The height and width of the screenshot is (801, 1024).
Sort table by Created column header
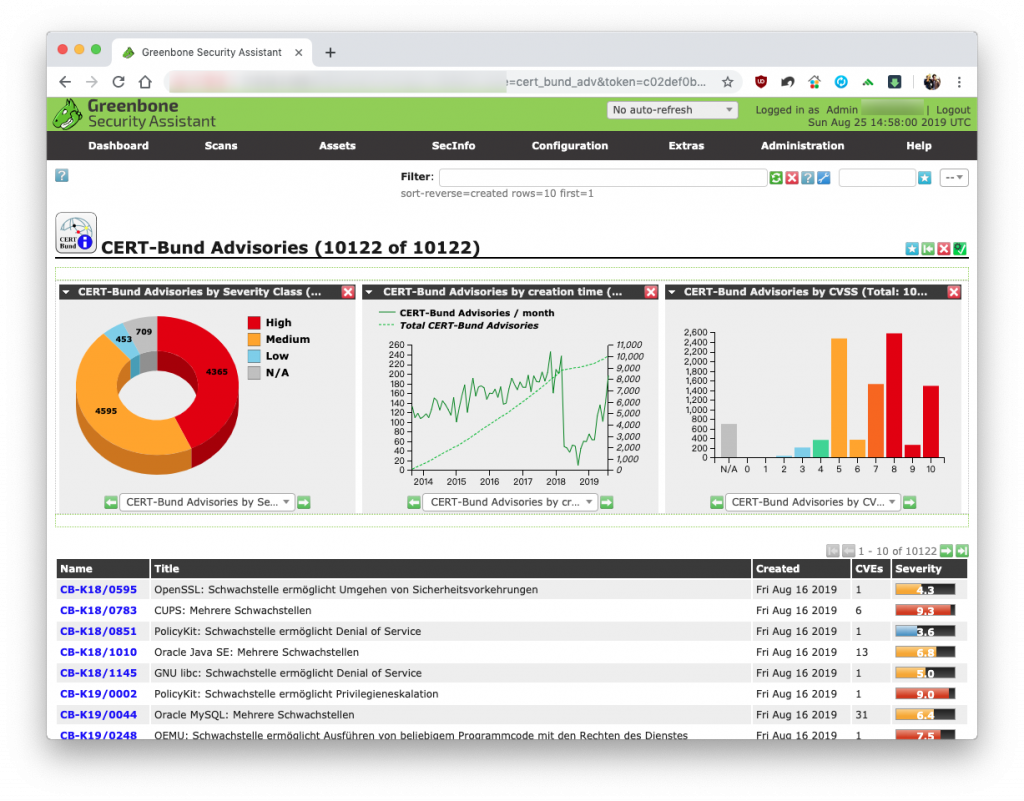click(x=777, y=569)
